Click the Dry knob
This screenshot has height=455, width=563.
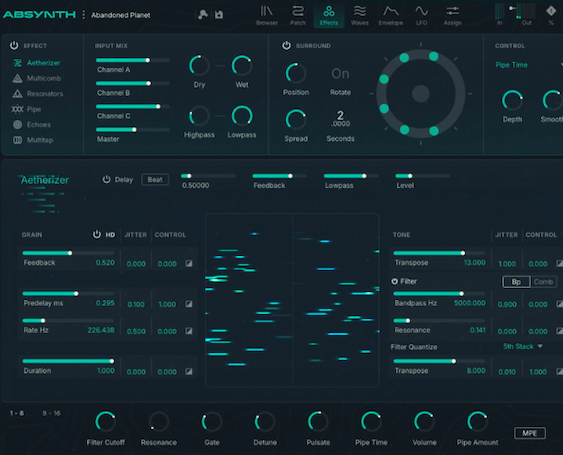point(199,66)
